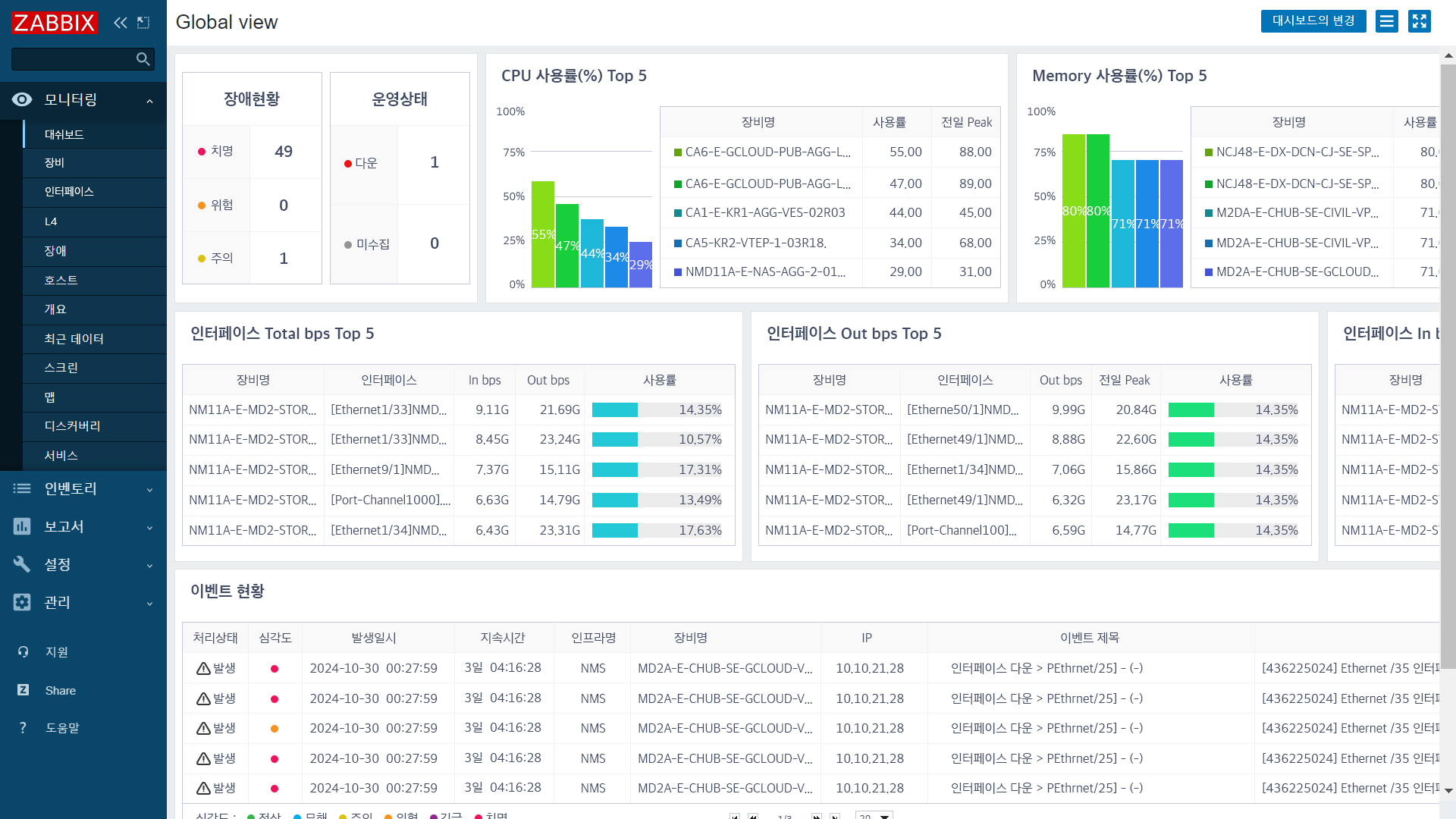This screenshot has height=819, width=1456.
Task: Collapse the 모니터링 menu section
Action: click(x=149, y=100)
